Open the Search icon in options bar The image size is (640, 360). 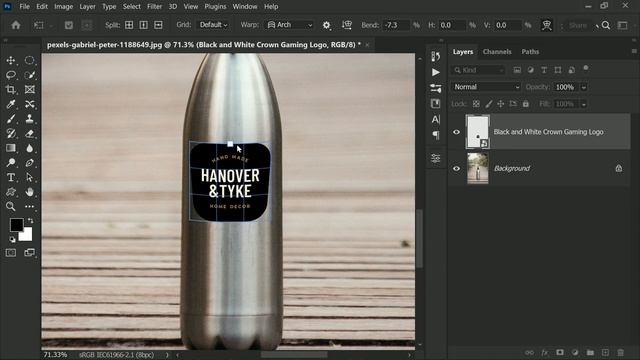tap(606, 25)
